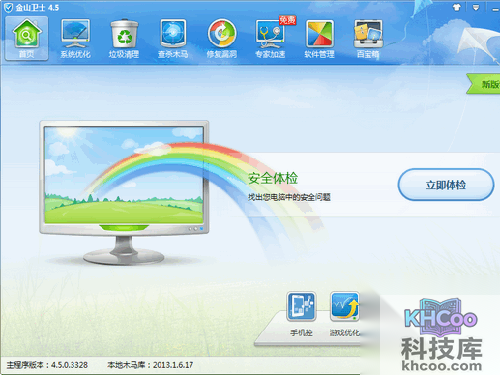The image size is (500, 375).
Task: Click the 找出您电脑中的安全问题 subtitle
Action: [289, 197]
